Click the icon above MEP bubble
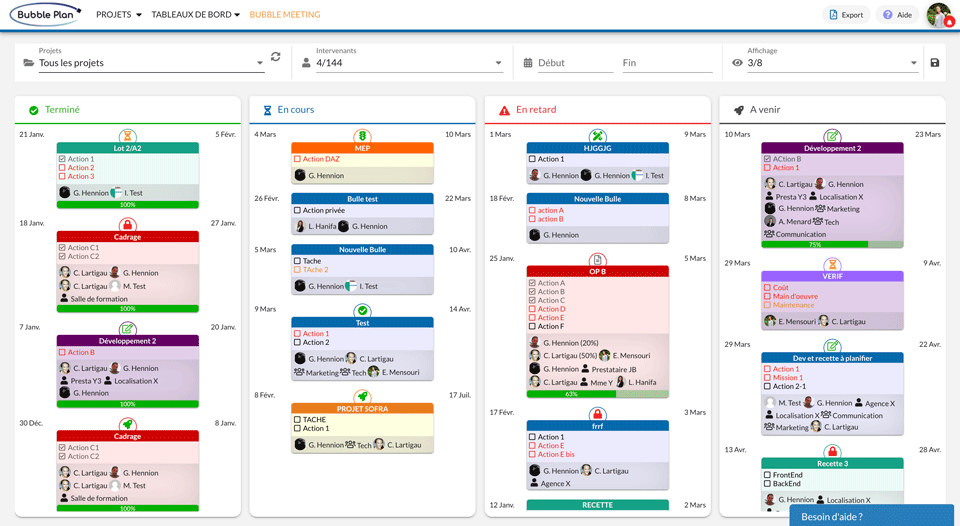Screen dimensions: 960x526 362,135
